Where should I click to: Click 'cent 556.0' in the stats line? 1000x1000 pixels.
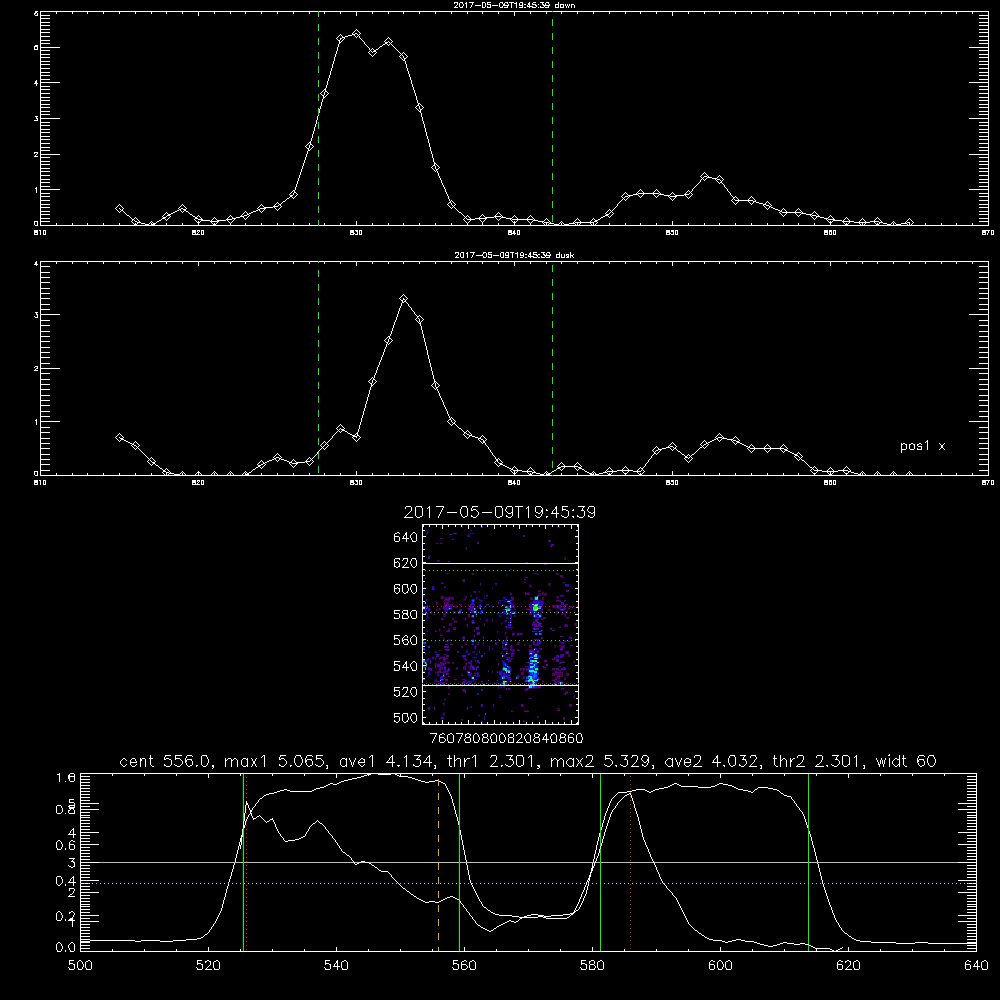point(165,761)
